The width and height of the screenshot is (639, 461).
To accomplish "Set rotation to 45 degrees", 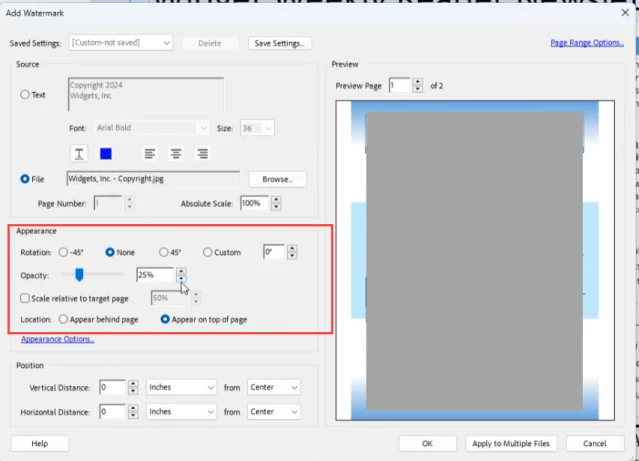I will point(163,252).
